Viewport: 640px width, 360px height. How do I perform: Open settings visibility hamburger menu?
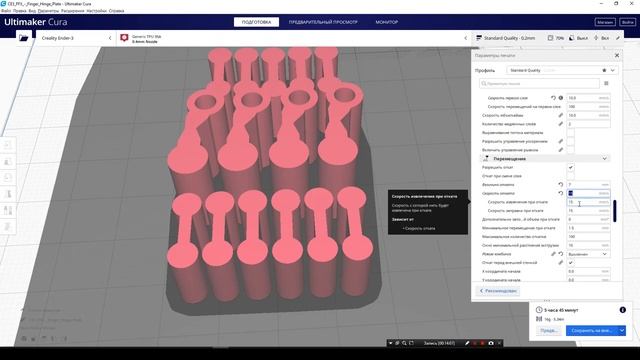click(606, 83)
